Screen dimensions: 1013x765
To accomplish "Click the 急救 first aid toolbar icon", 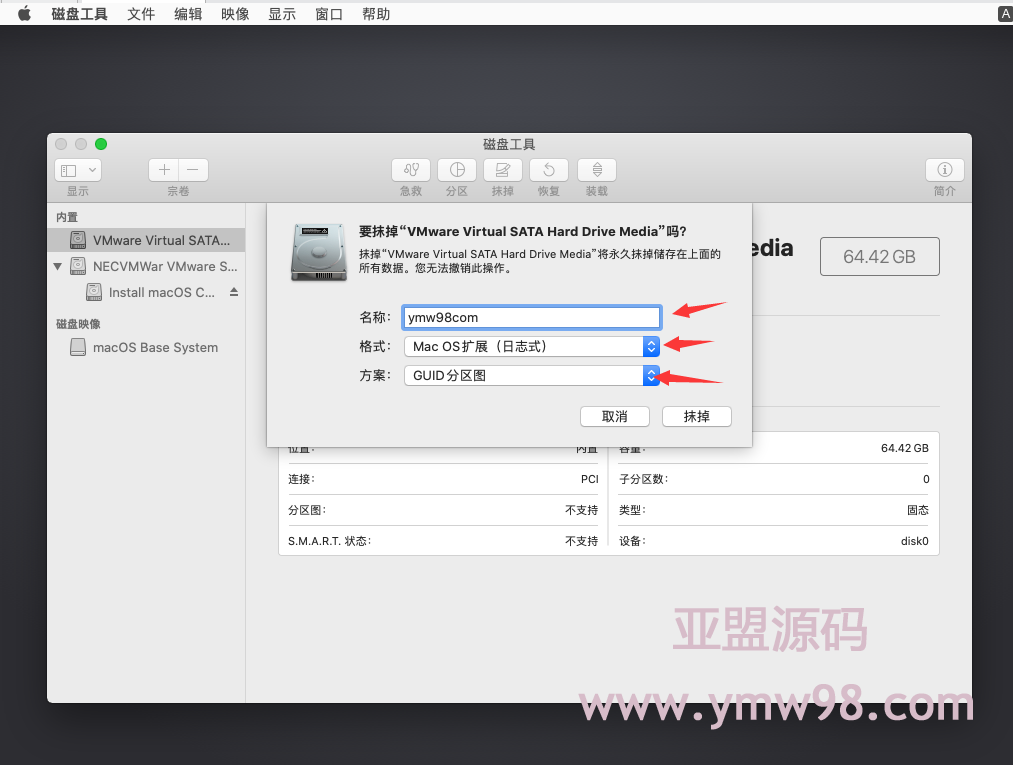I will (x=411, y=170).
